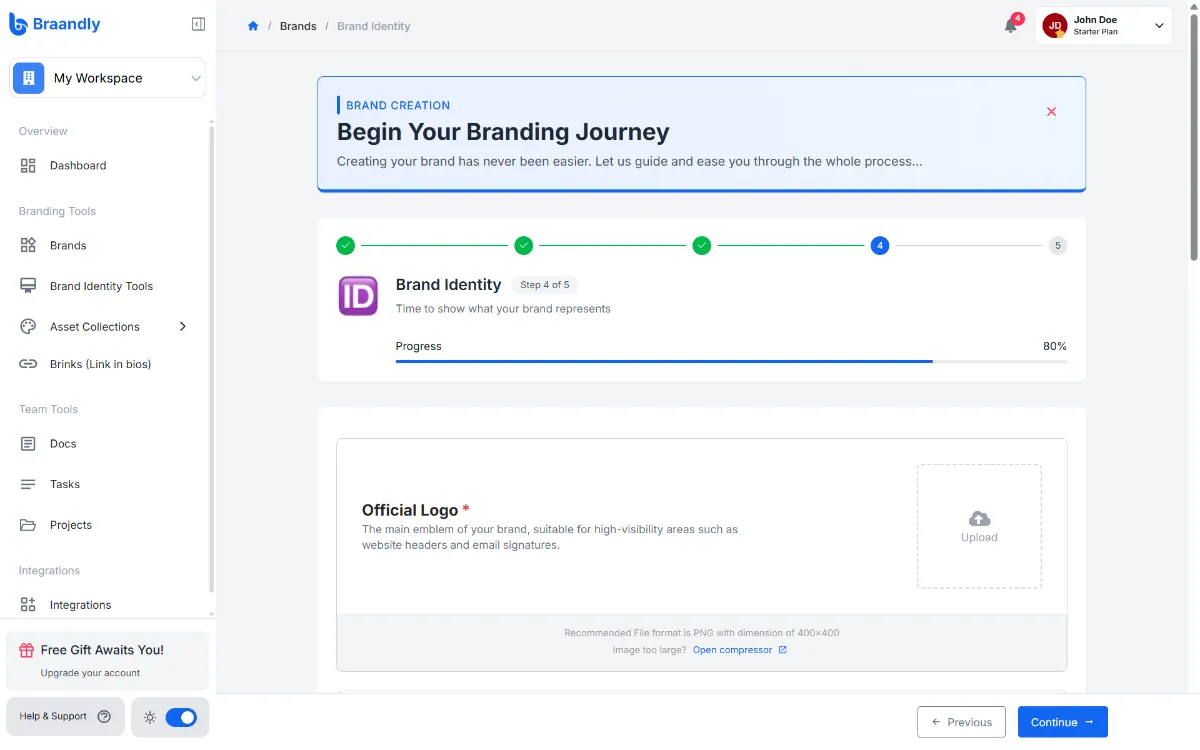Click the Tasks list icon
This screenshot has width=1200, height=750.
coord(28,484)
